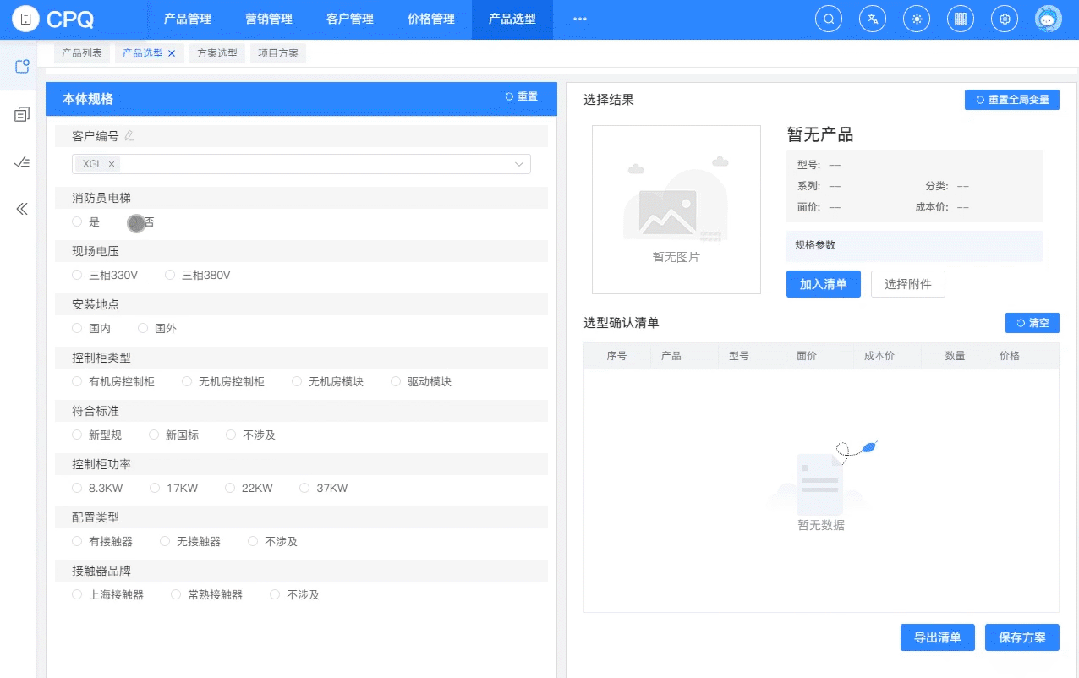Viewport: 1079px width, 678px height.
Task: Click 保存方案 button
Action: tap(1022, 637)
